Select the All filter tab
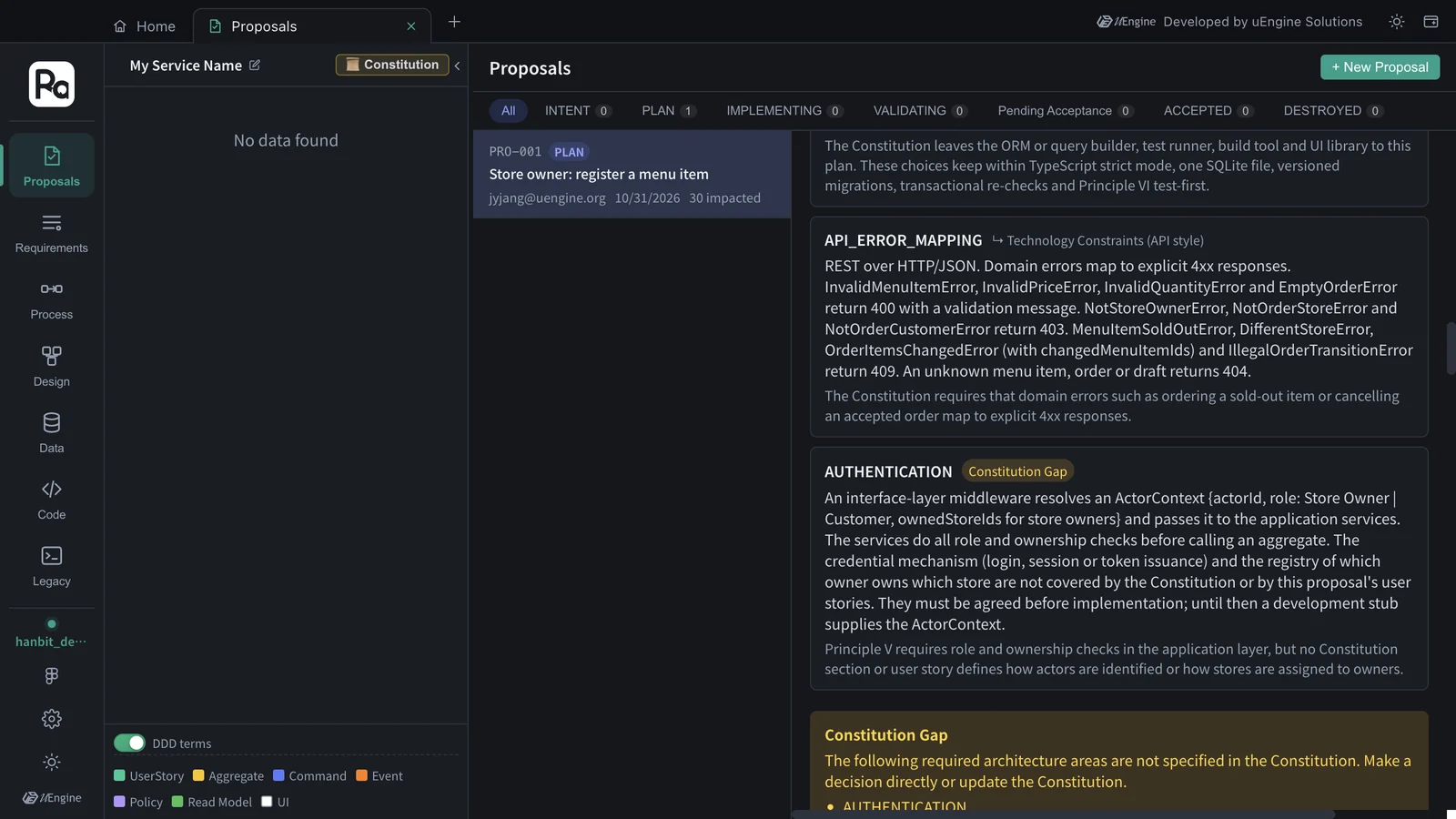 508,111
